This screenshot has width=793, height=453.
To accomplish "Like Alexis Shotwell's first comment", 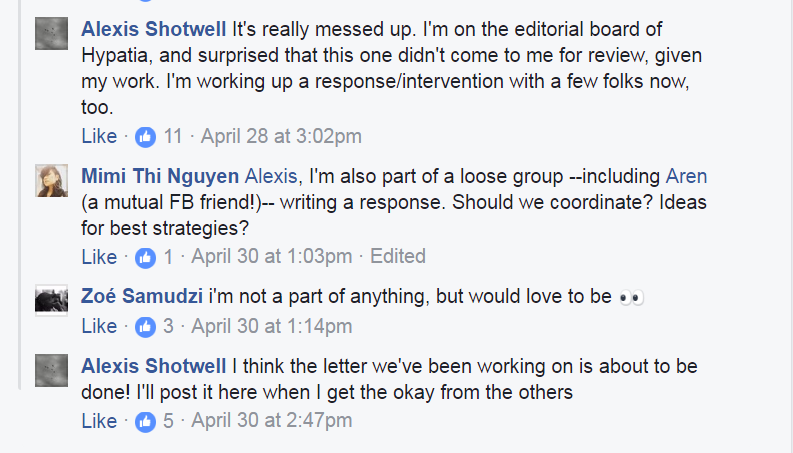I will [x=99, y=136].
